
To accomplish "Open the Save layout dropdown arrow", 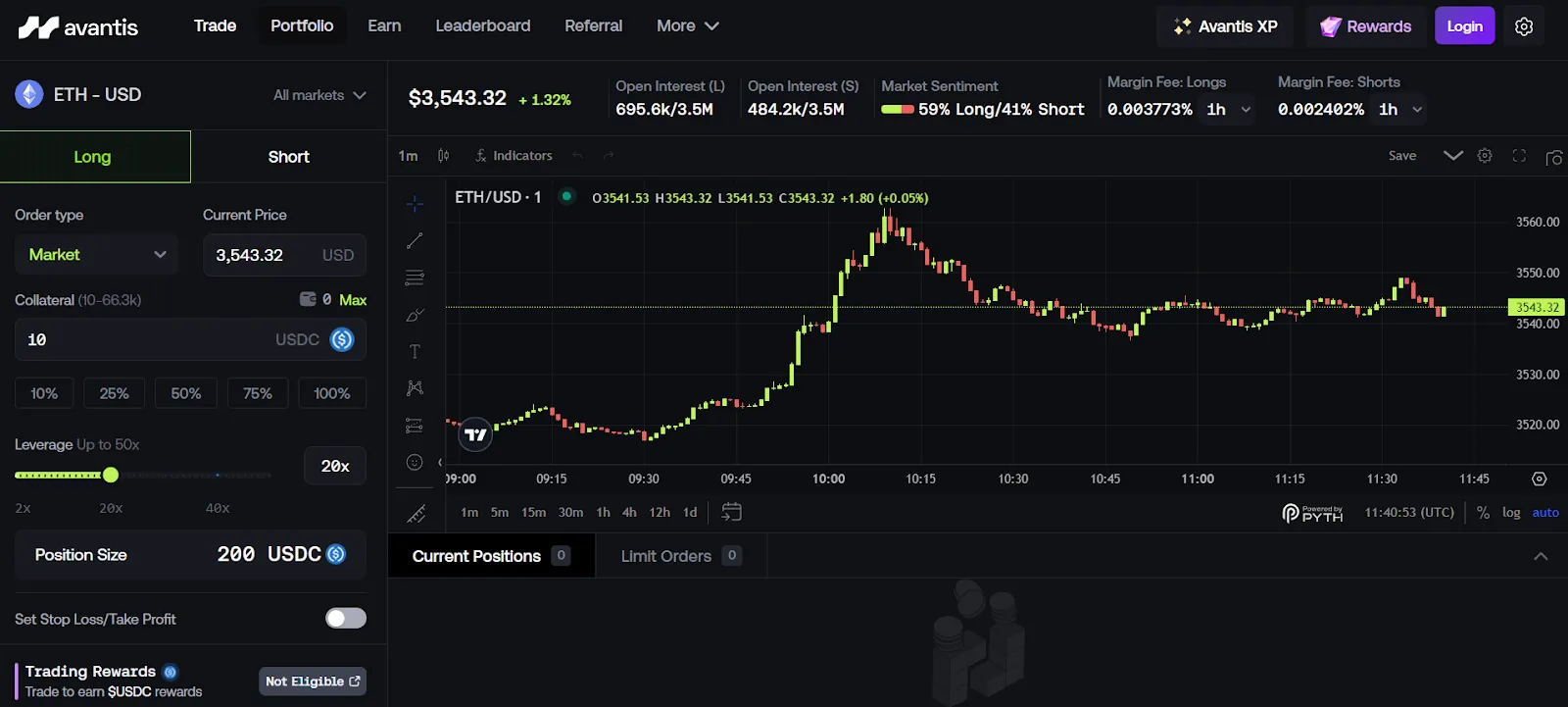I will click(x=1453, y=156).
